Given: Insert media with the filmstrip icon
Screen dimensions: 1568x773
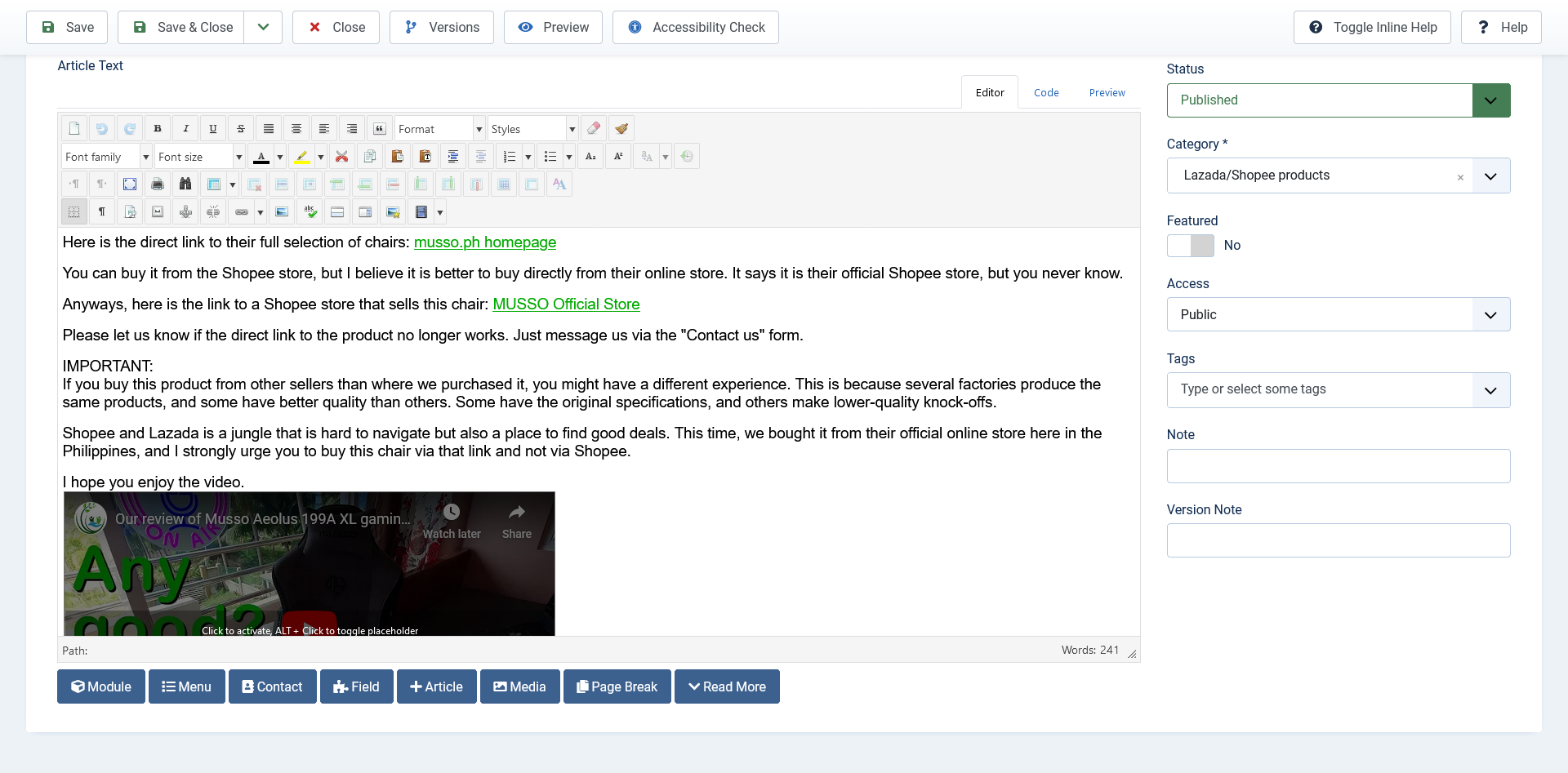Looking at the screenshot, I should (x=421, y=212).
